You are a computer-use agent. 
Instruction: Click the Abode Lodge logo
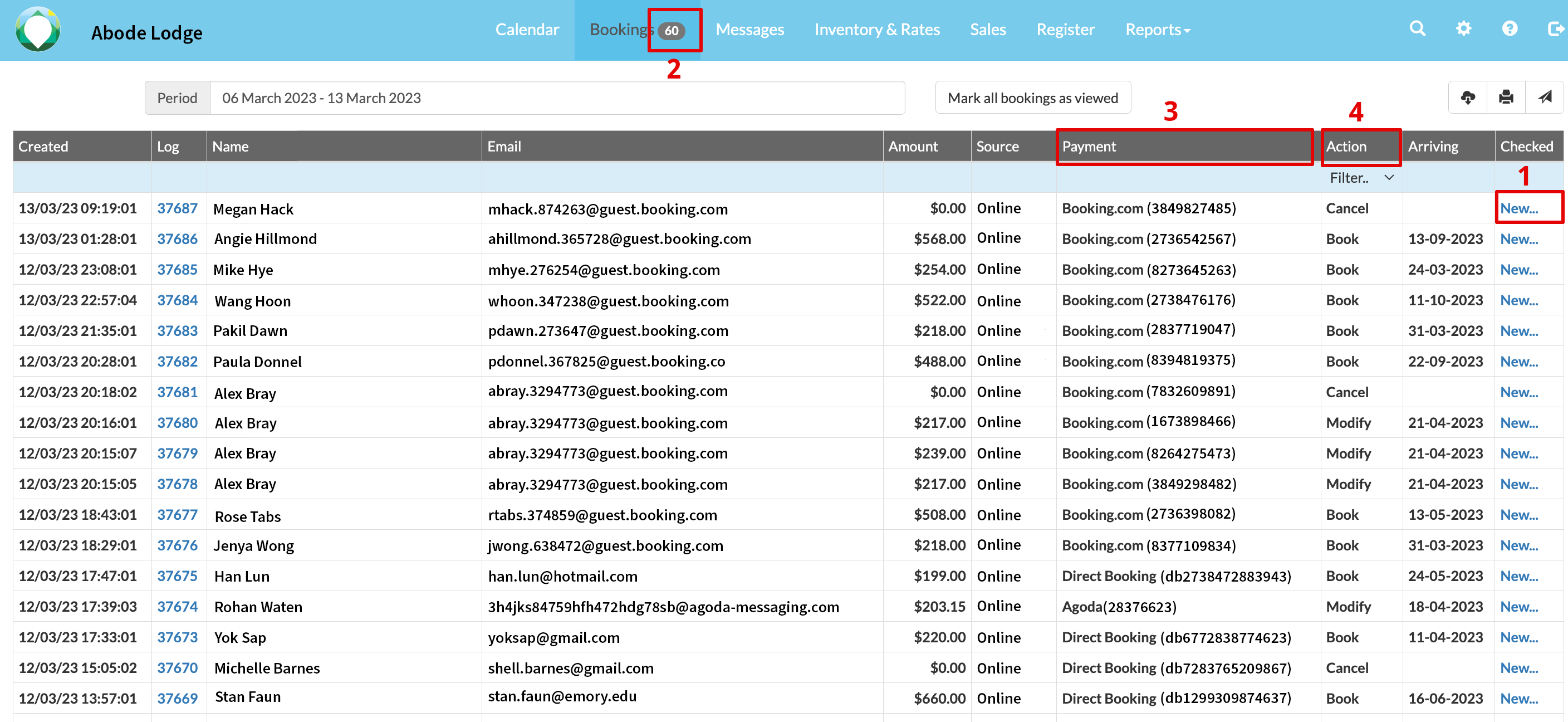pyautogui.click(x=38, y=30)
